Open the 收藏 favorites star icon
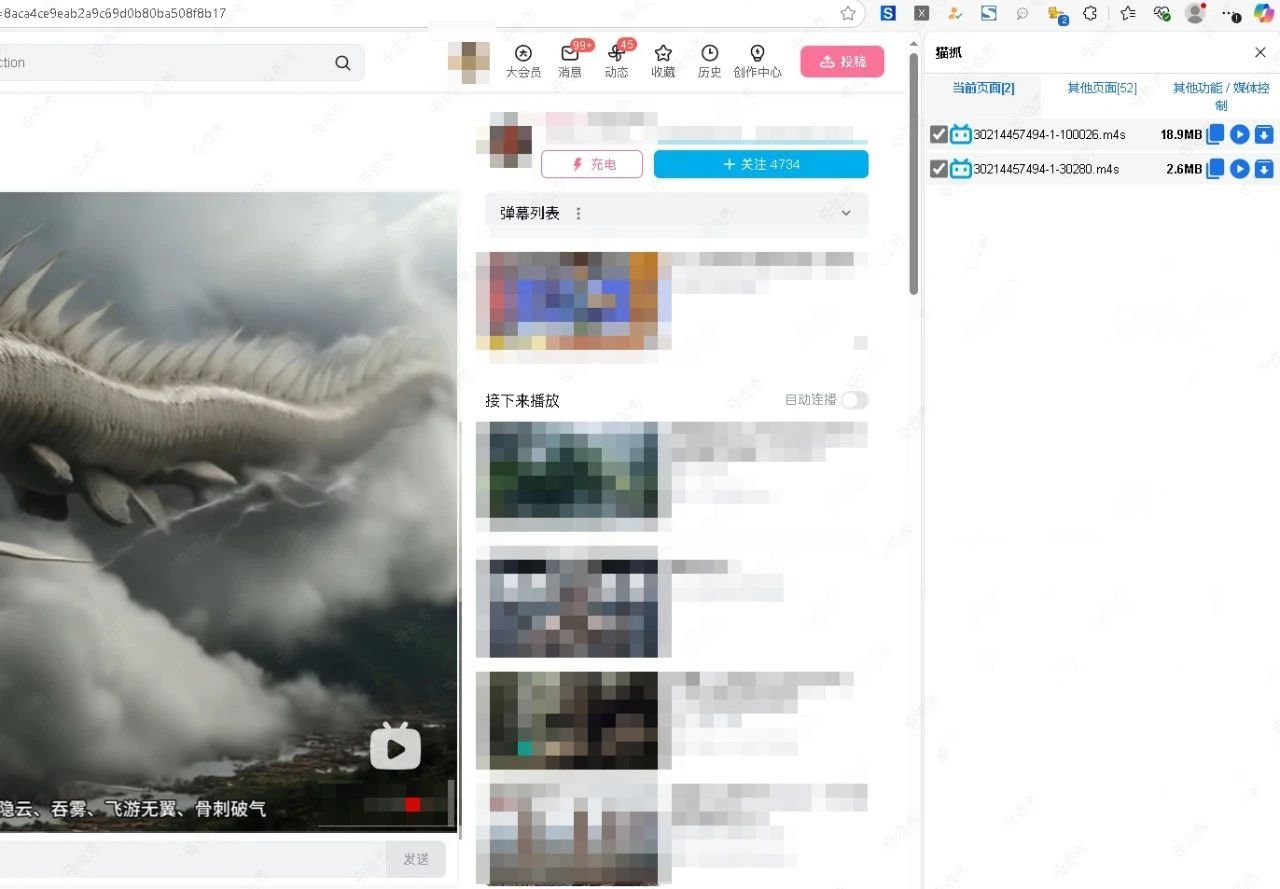Viewport: 1280px width, 889px height. pos(663,54)
